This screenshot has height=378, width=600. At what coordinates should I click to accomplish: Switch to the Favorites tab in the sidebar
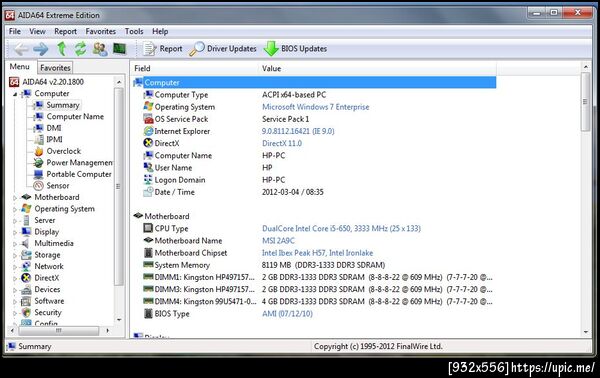point(55,68)
